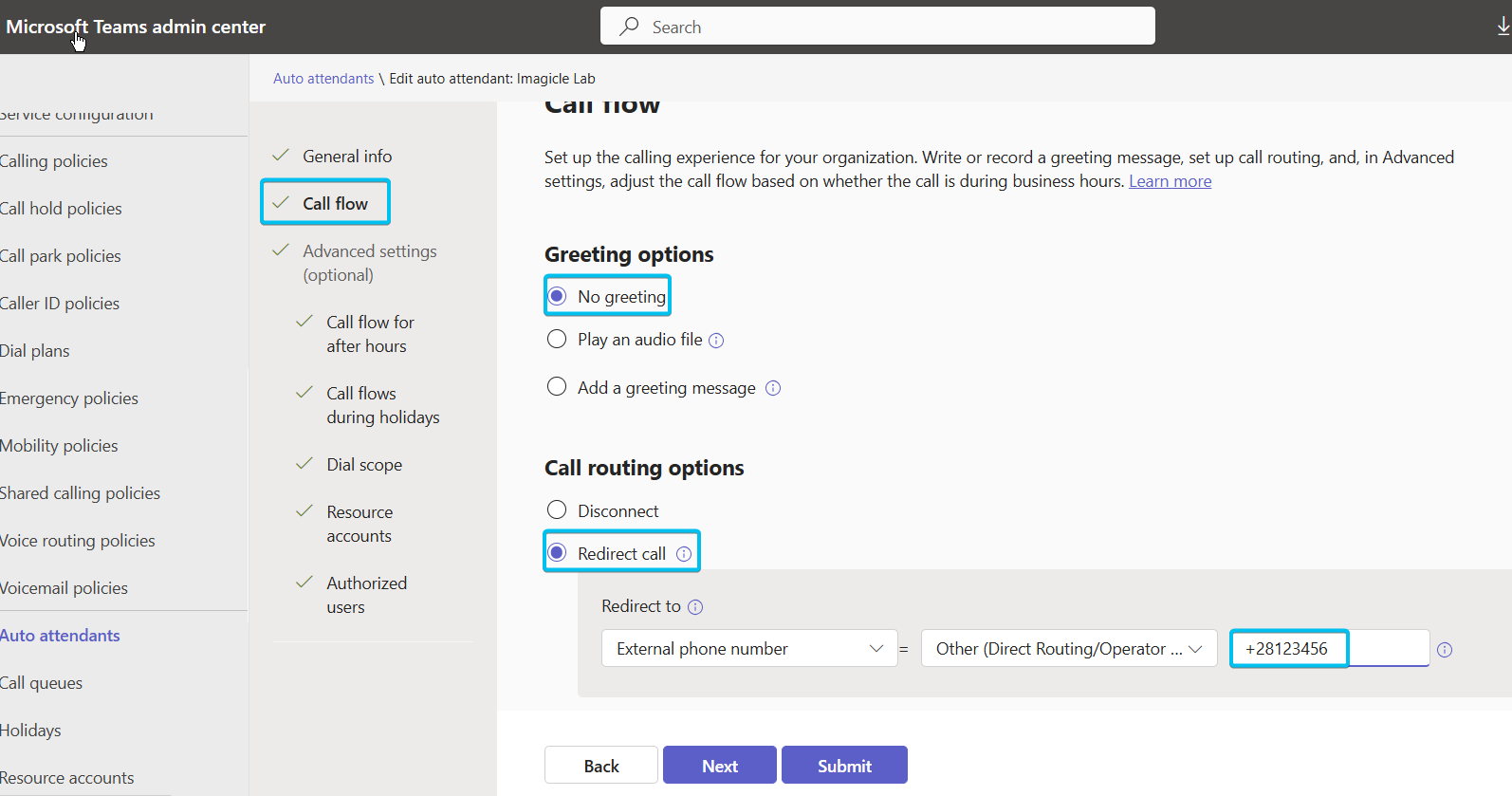Click info icon beside Add a greeting message

(773, 388)
